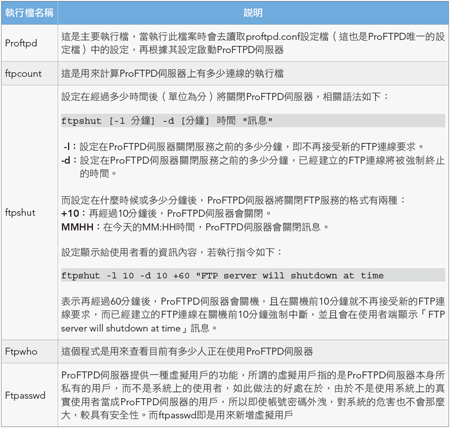Click the MMHH format explanation line
The image size is (450, 428).
195,227
